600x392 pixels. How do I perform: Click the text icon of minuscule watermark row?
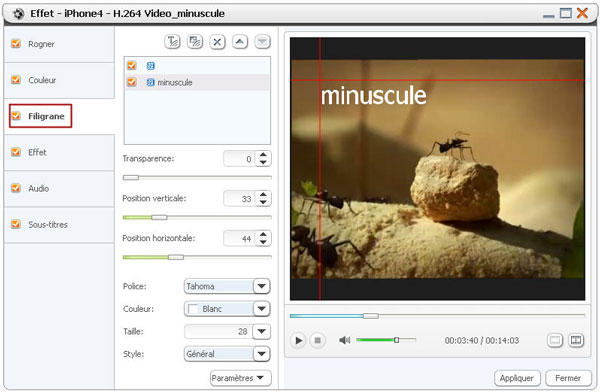pos(151,82)
